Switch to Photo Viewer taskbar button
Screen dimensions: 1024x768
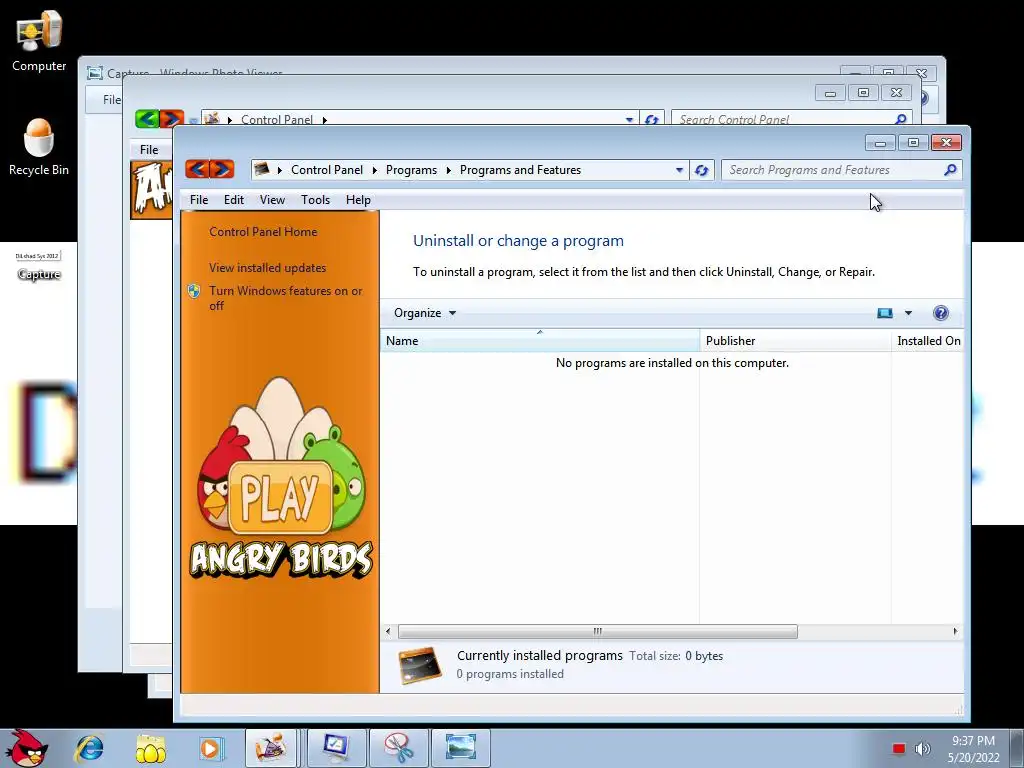[x=460, y=748]
